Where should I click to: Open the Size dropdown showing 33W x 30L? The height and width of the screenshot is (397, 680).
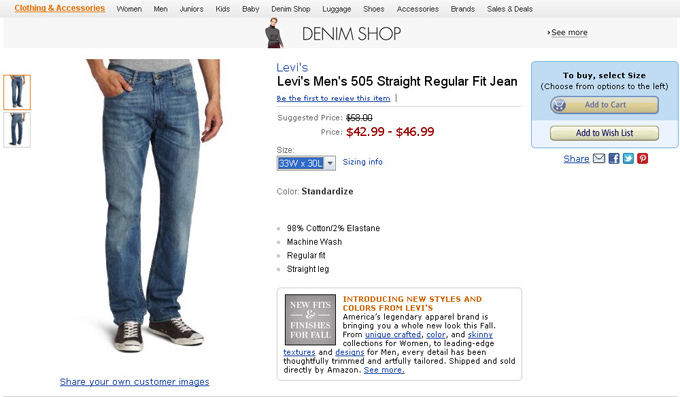(306, 163)
